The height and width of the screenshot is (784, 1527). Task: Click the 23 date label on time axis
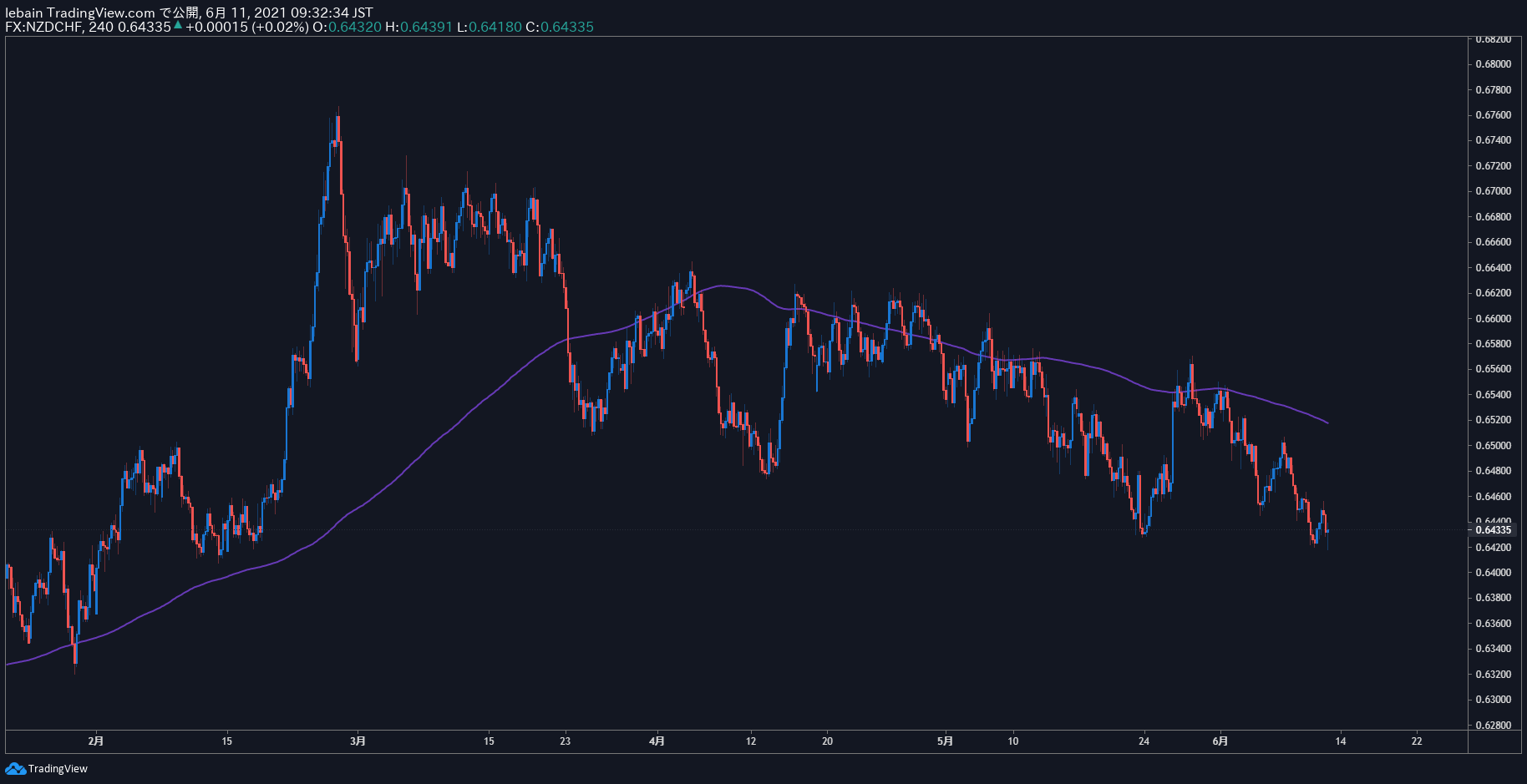tap(566, 741)
